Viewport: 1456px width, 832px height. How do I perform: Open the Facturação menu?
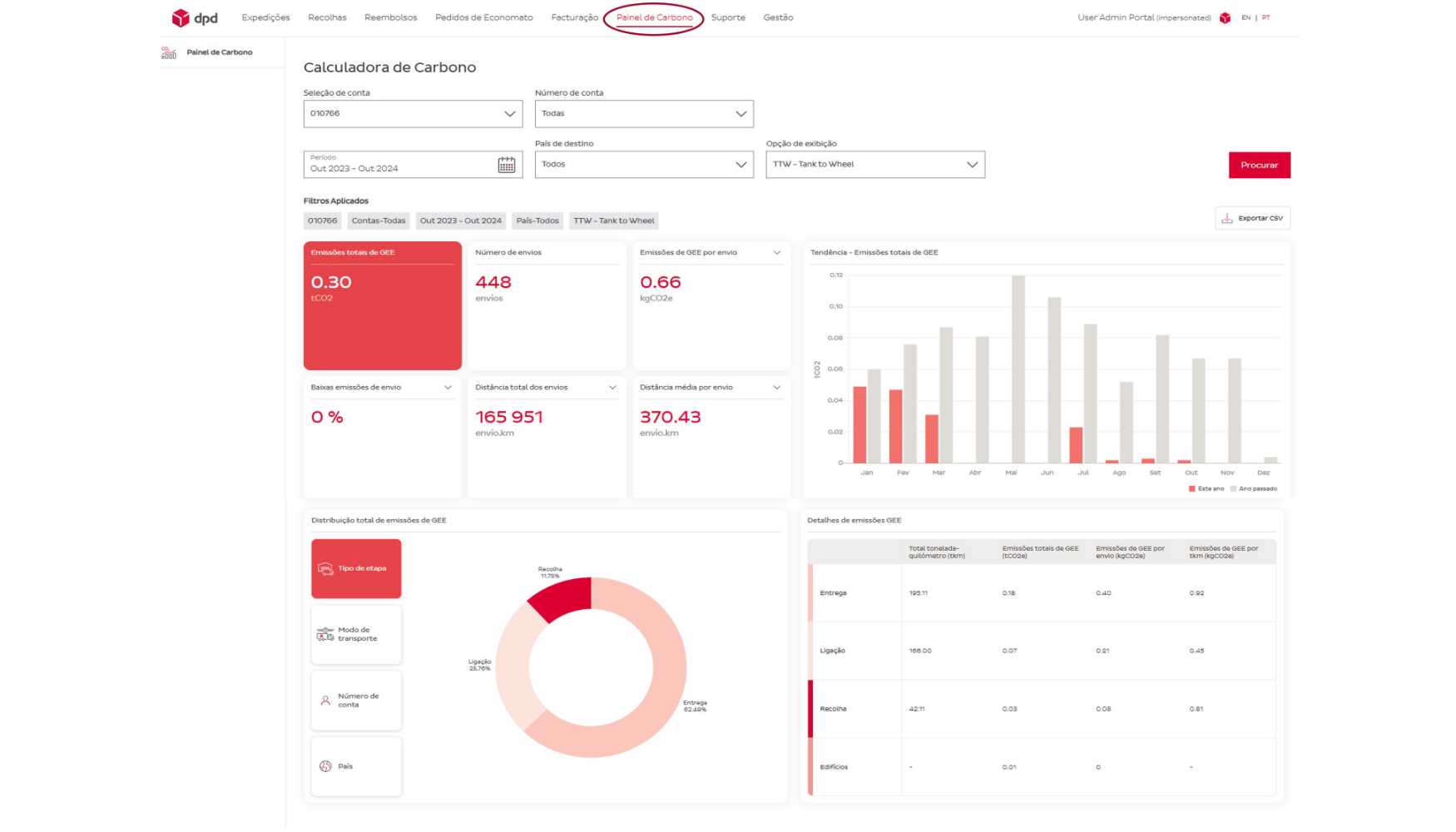click(x=574, y=17)
